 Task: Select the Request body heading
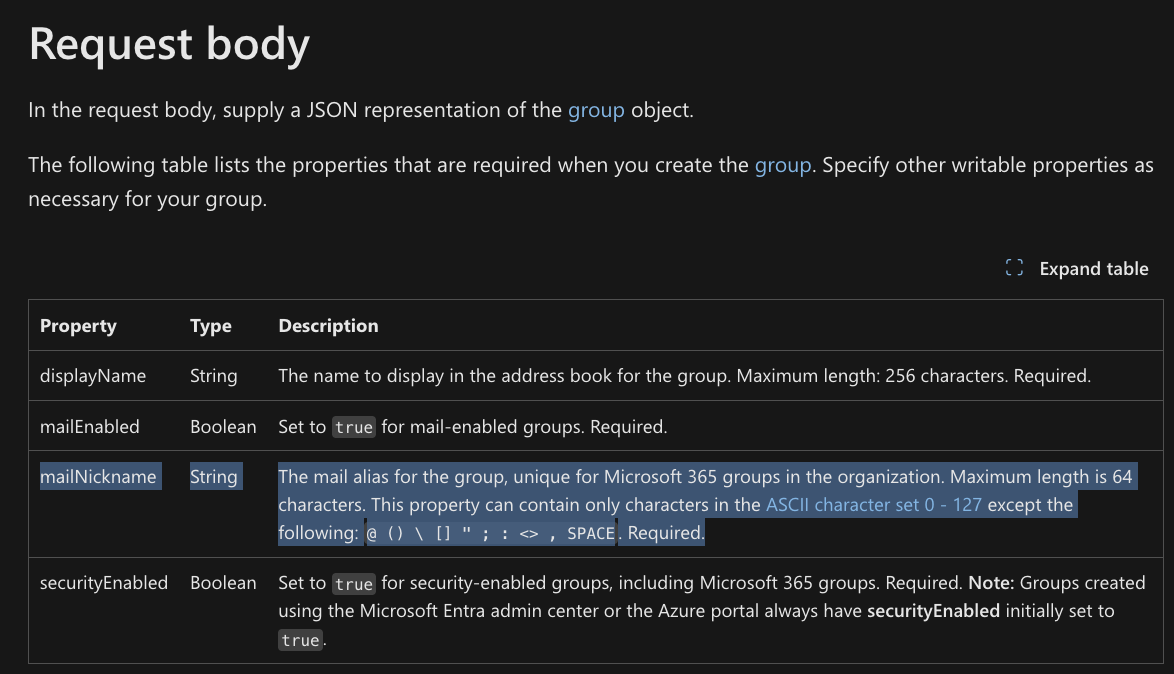pos(168,43)
